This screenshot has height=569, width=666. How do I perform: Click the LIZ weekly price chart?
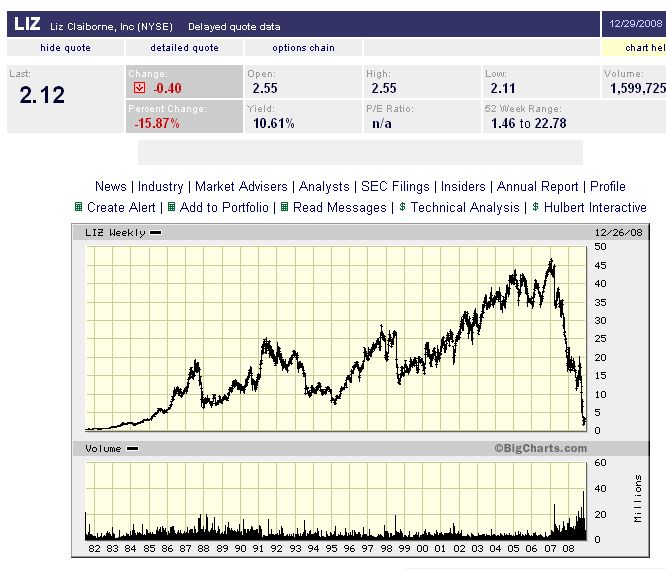tap(336, 338)
